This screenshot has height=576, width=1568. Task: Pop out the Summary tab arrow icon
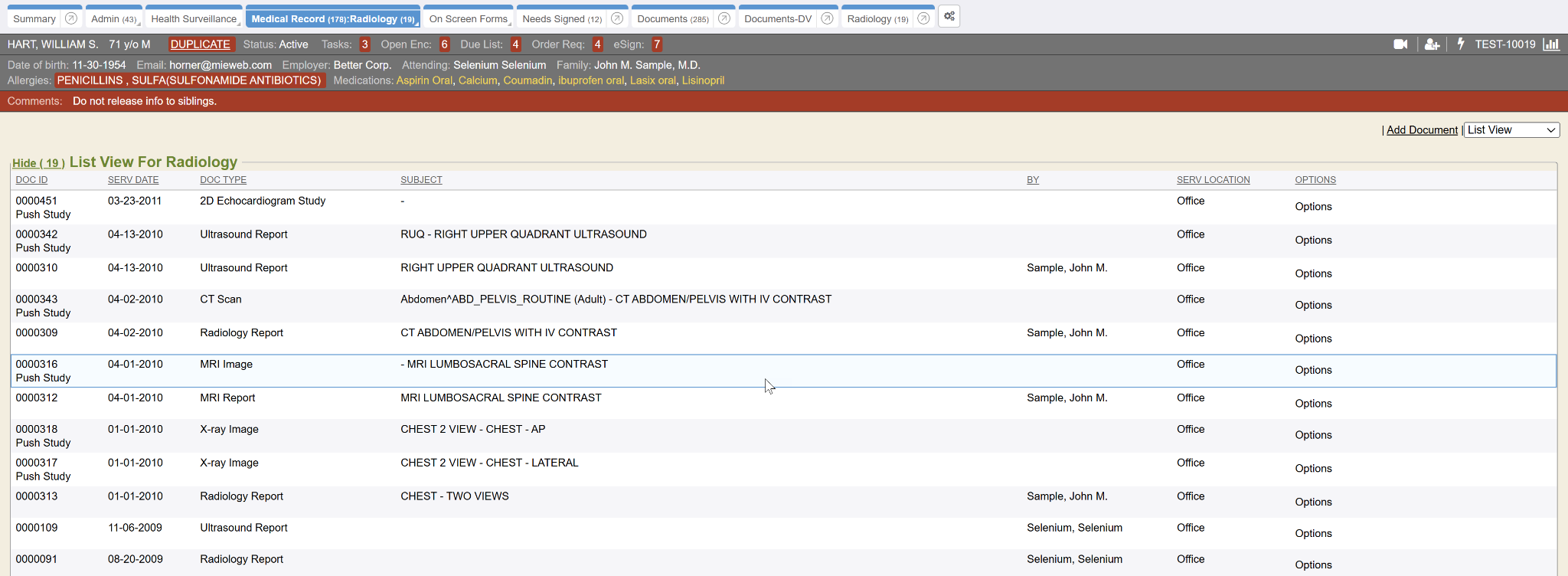click(71, 19)
